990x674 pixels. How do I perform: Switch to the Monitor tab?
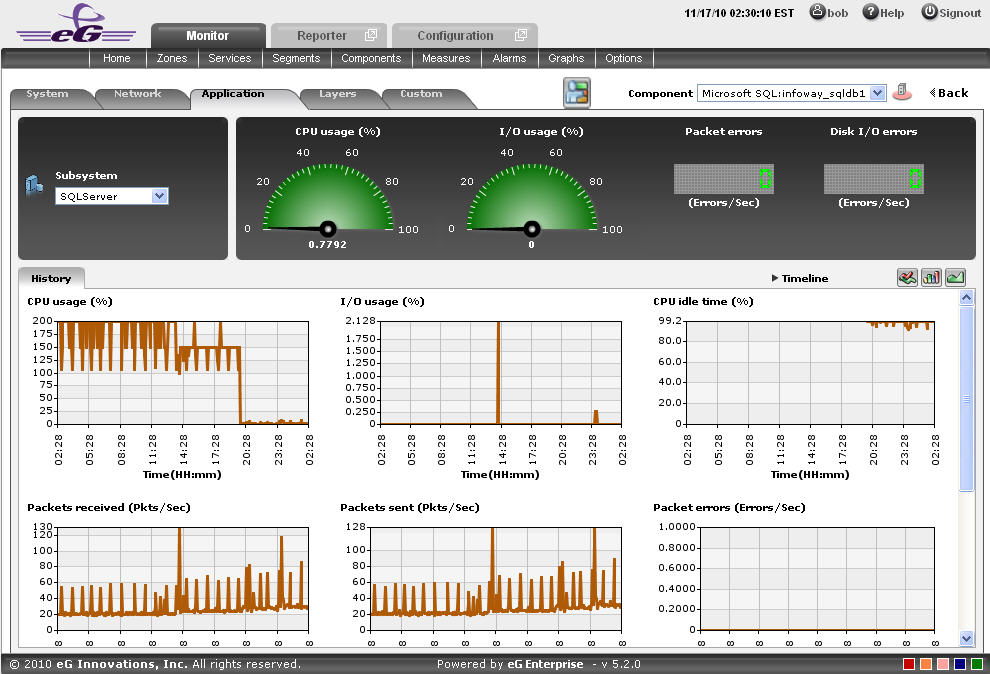point(208,36)
